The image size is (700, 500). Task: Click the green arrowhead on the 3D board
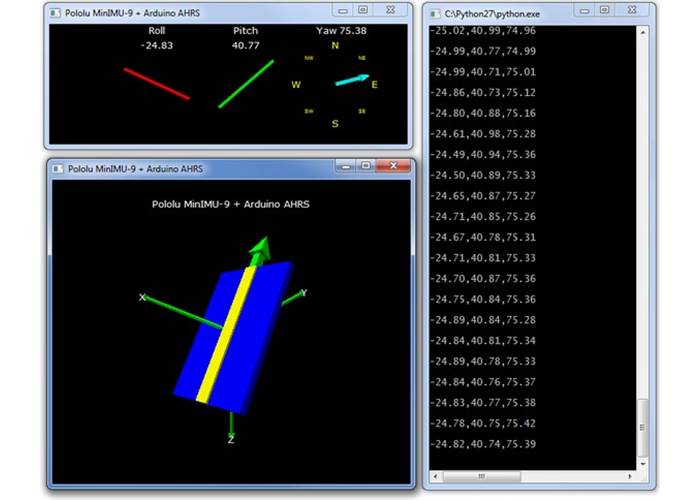pos(260,248)
